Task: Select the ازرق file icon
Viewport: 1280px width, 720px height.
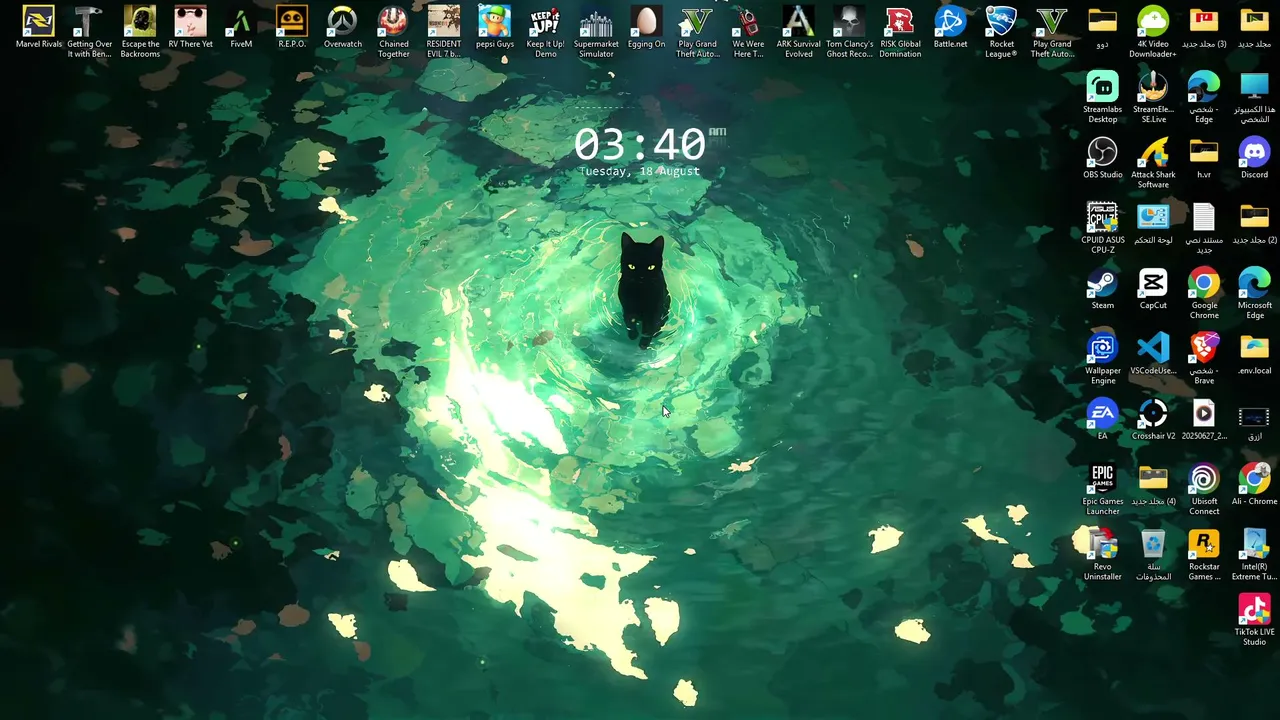Action: pyautogui.click(x=1254, y=420)
